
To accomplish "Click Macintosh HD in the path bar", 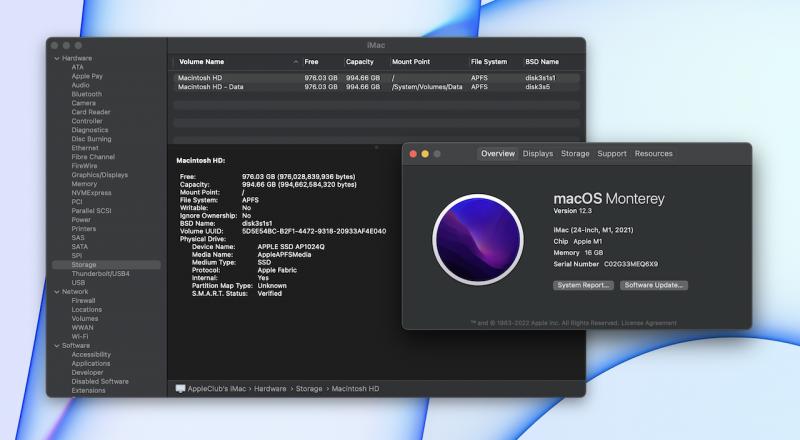I will click(x=355, y=389).
